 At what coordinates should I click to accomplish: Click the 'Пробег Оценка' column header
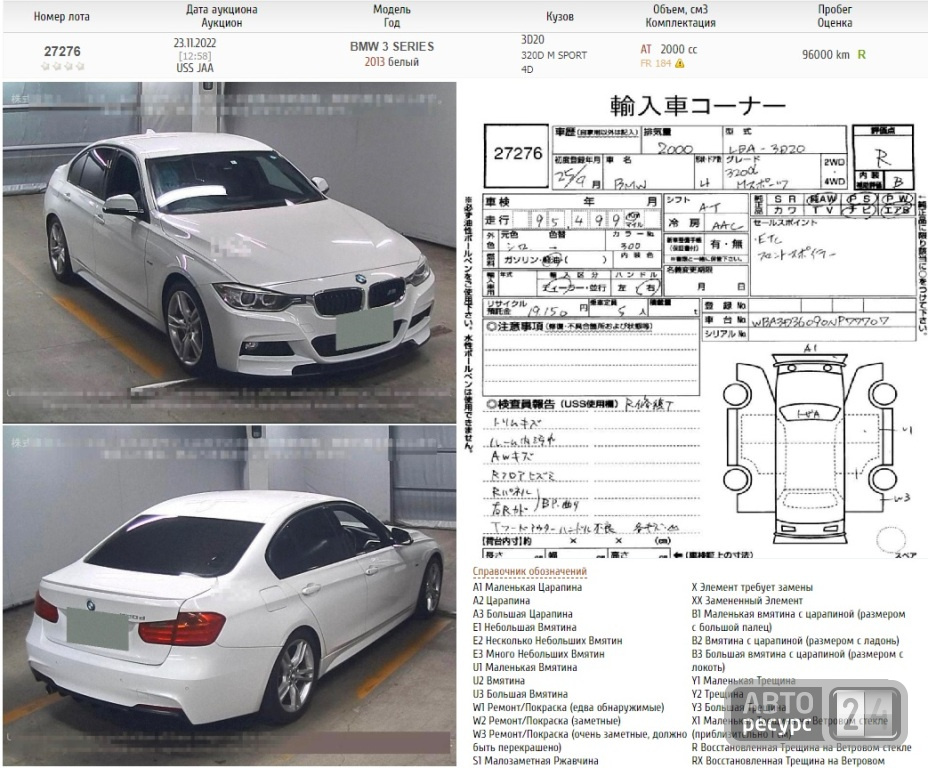pos(834,17)
